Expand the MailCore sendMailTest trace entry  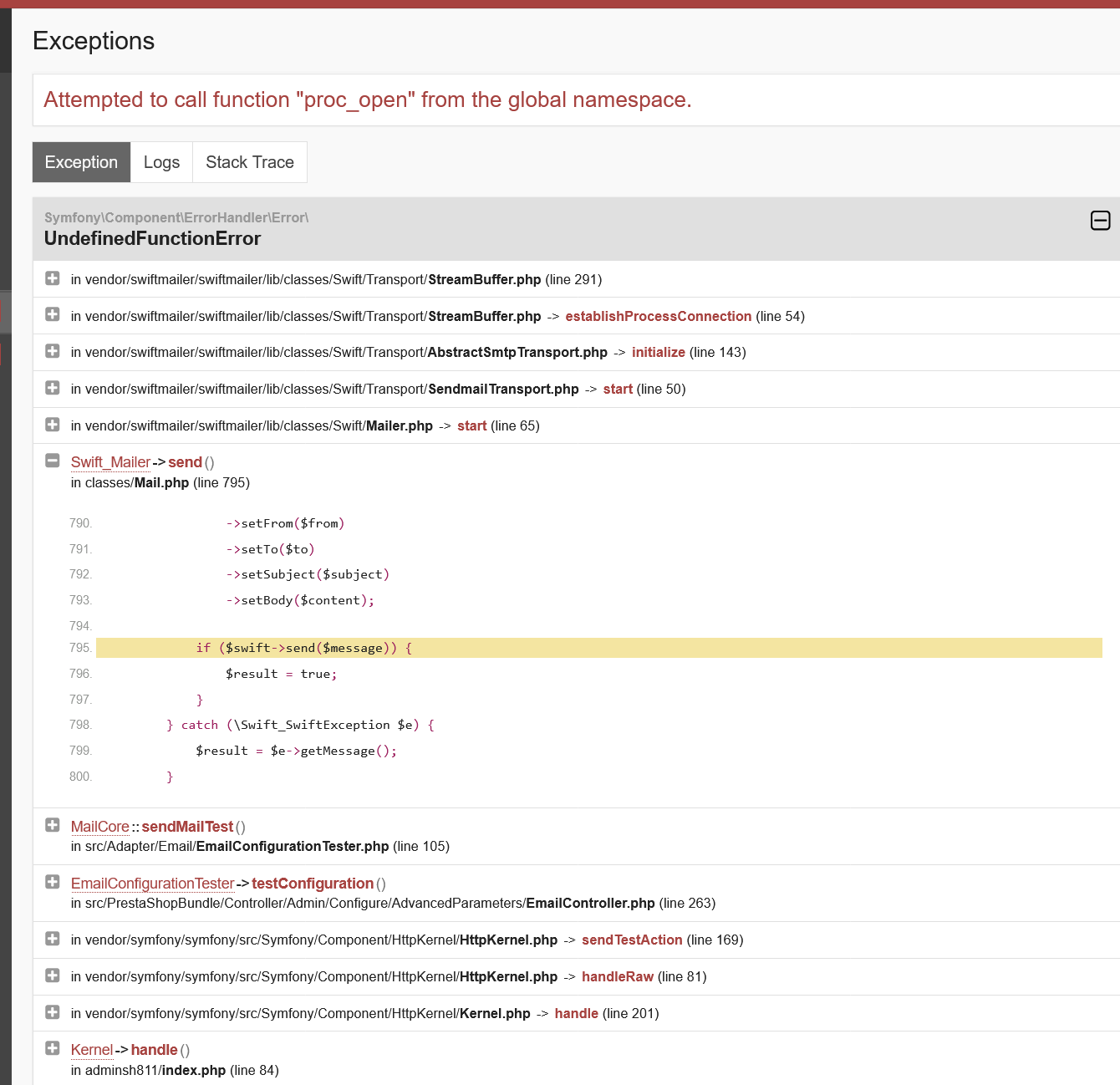point(53,825)
